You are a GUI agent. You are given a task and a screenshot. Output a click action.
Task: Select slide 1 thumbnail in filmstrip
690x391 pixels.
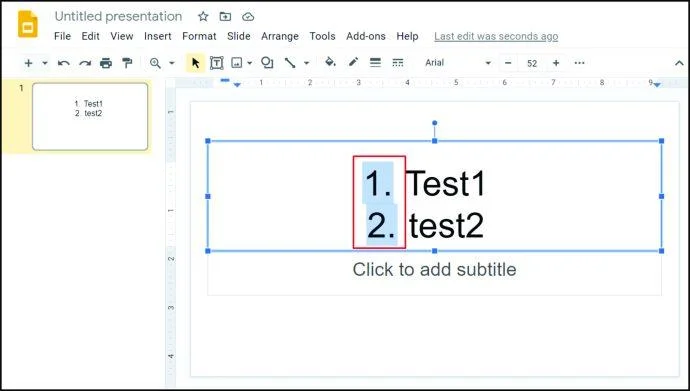pyautogui.click(x=90, y=117)
